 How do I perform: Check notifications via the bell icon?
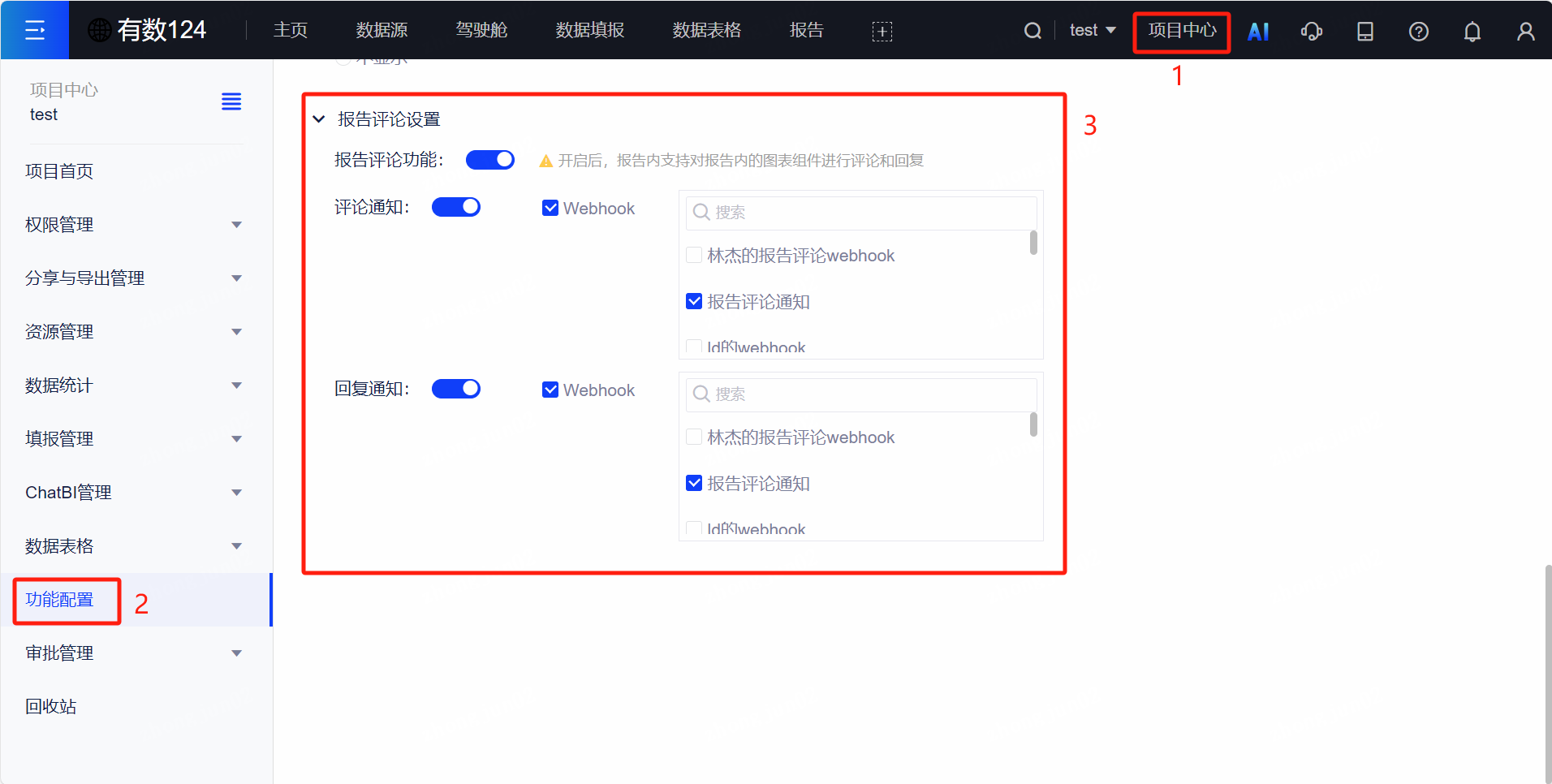1472,30
